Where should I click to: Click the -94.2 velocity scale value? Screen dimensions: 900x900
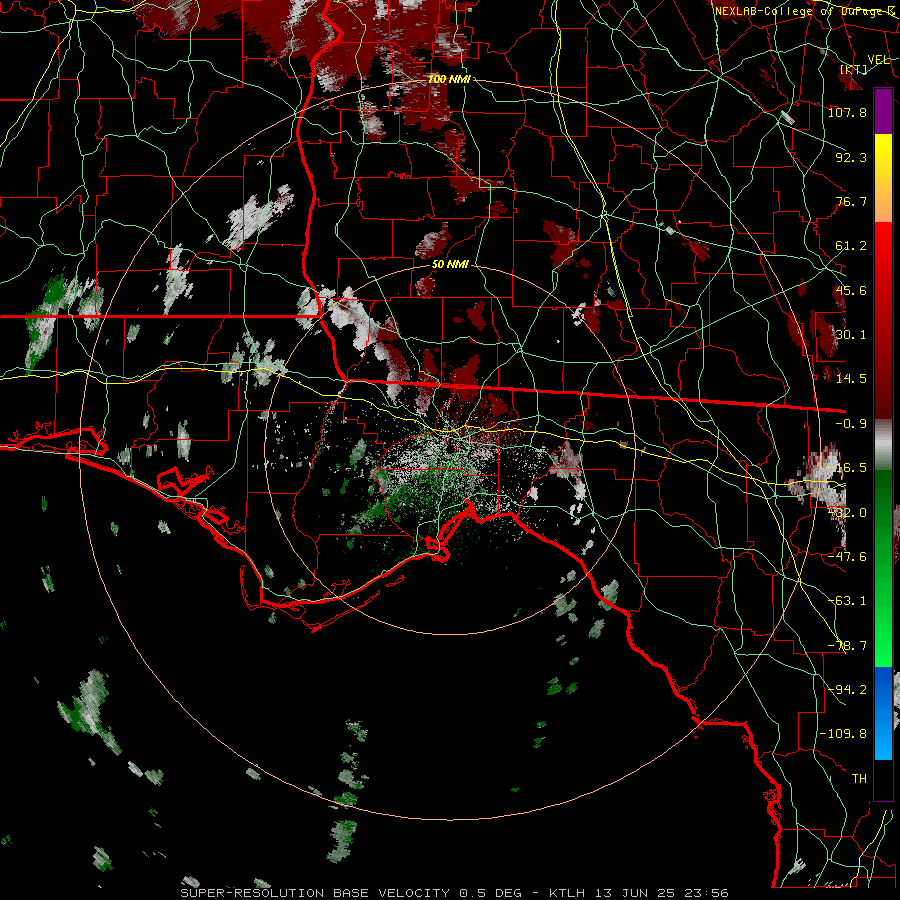click(x=847, y=689)
